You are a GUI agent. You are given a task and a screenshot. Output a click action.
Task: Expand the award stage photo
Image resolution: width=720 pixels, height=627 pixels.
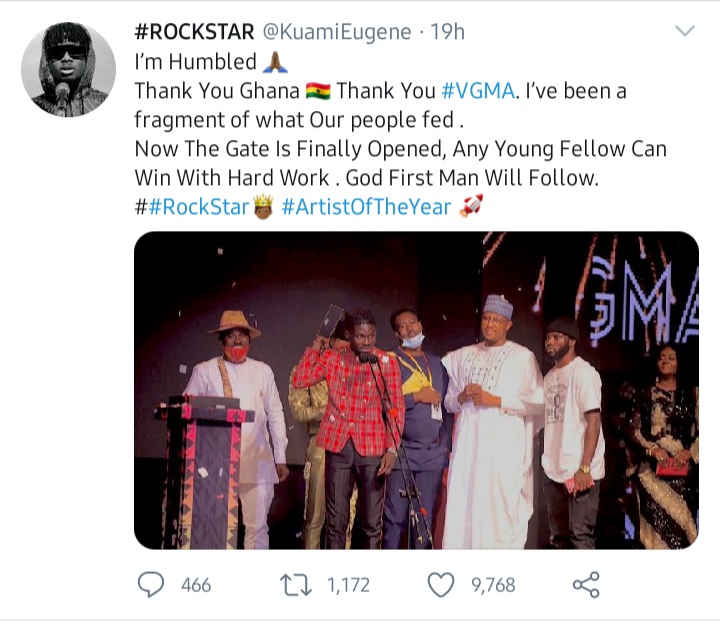(416, 390)
